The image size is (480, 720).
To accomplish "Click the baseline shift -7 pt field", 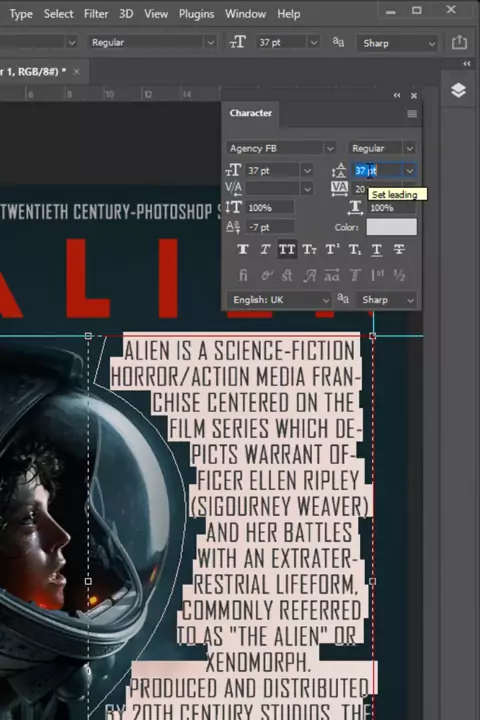I will point(270,227).
